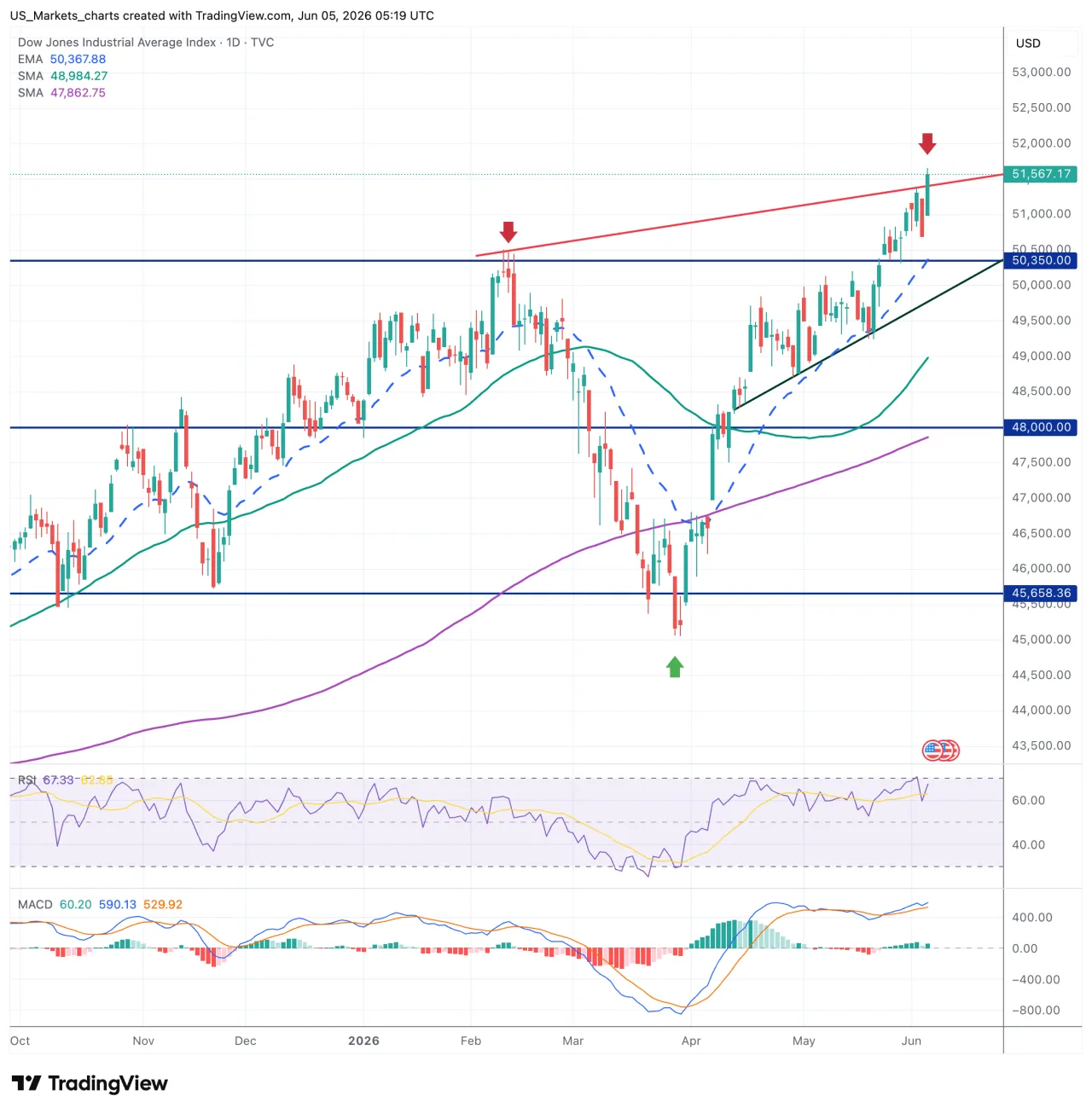Click the MACD histogram value 60.20

75,905
